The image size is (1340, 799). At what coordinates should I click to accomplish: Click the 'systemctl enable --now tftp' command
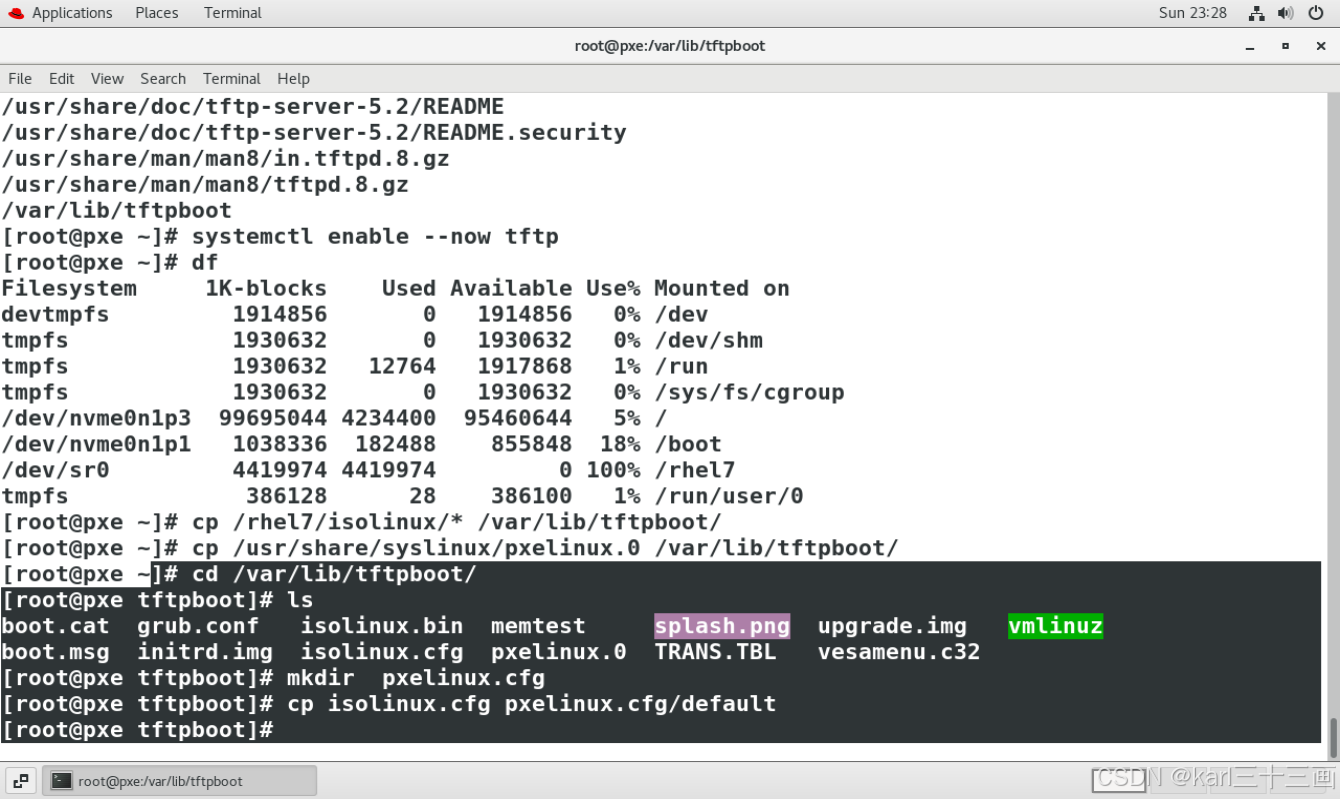coord(375,236)
